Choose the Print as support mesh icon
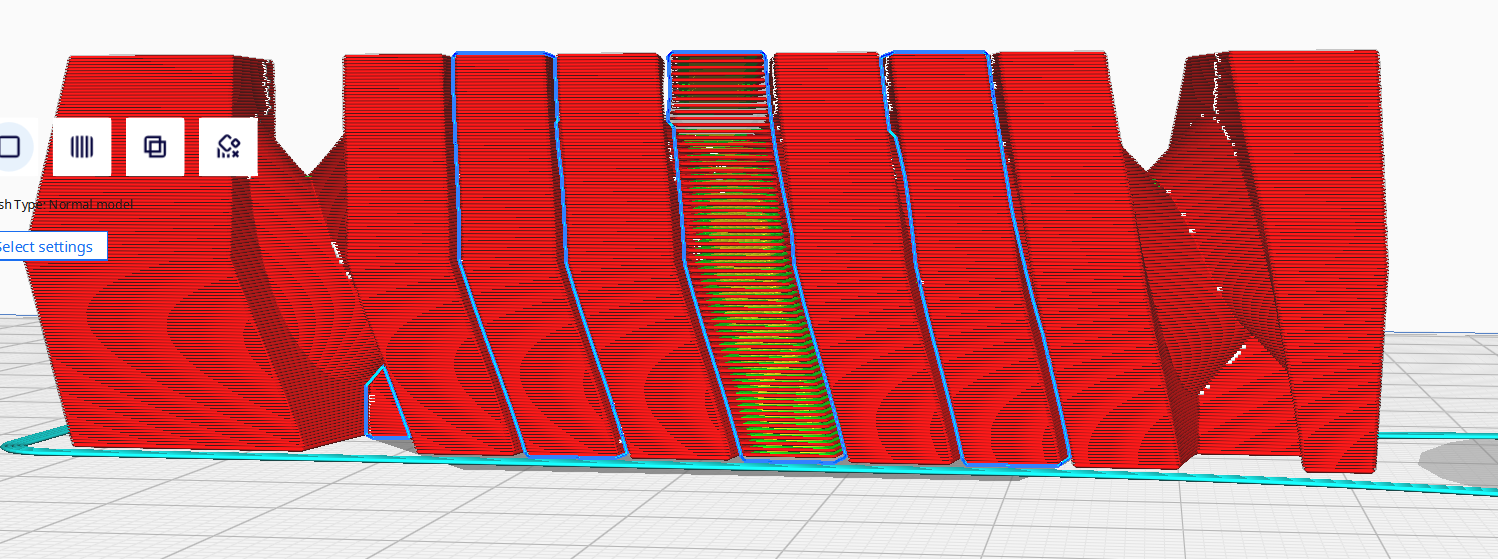Screen dimensions: 1498x559 pos(82,147)
